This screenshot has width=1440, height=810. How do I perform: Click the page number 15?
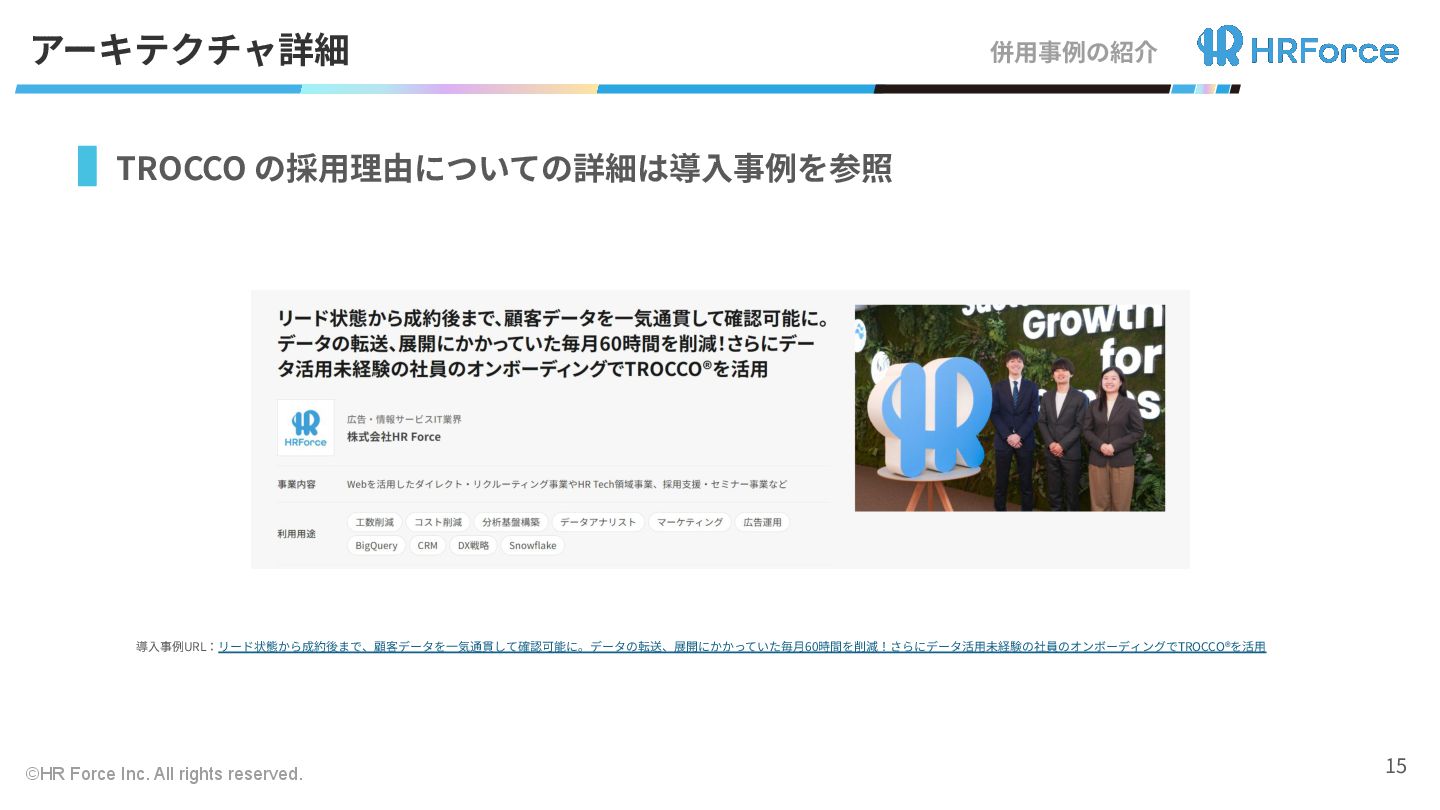pos(1396,766)
